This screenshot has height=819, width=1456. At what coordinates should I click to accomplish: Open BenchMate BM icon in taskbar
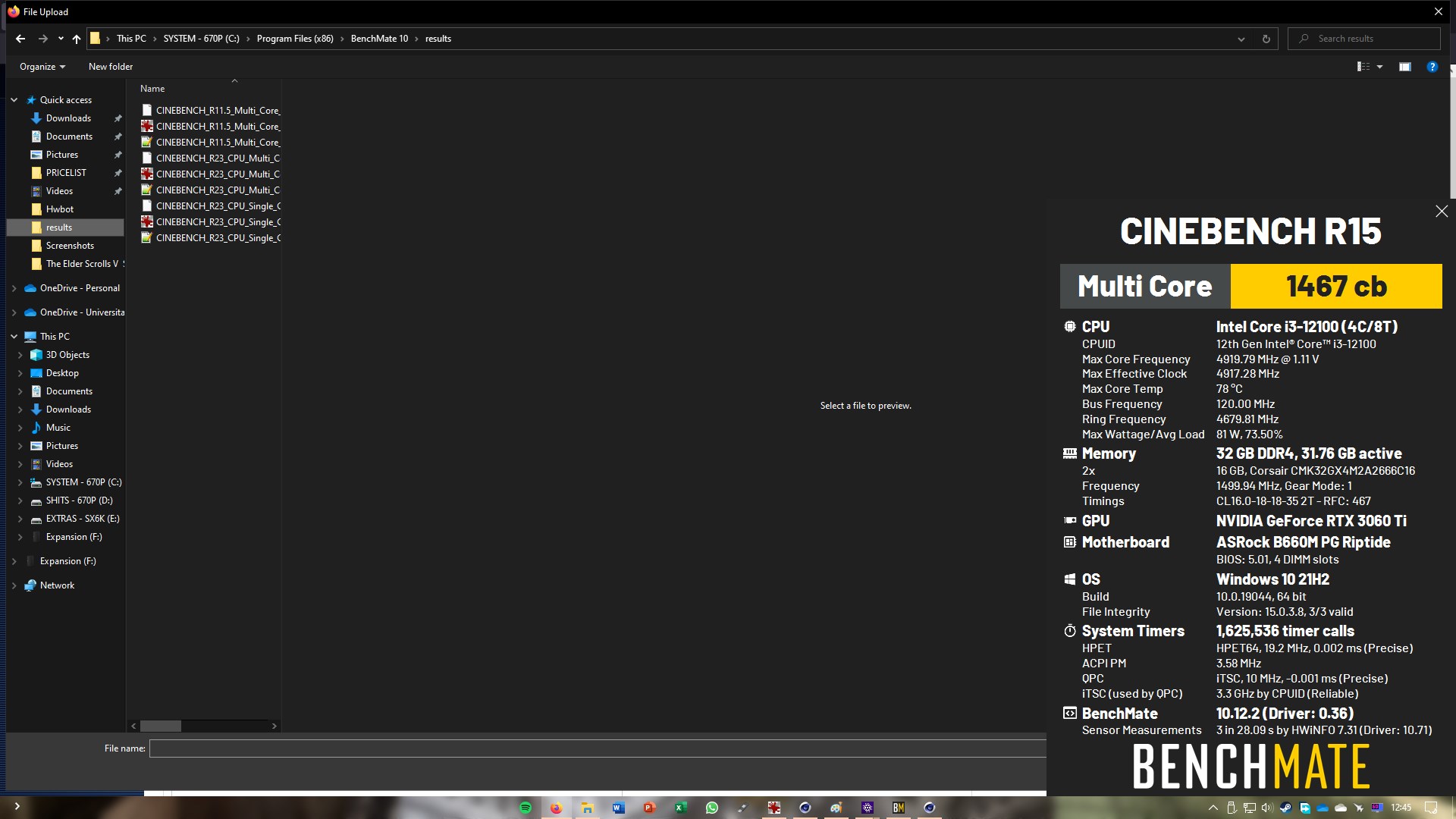(x=899, y=808)
